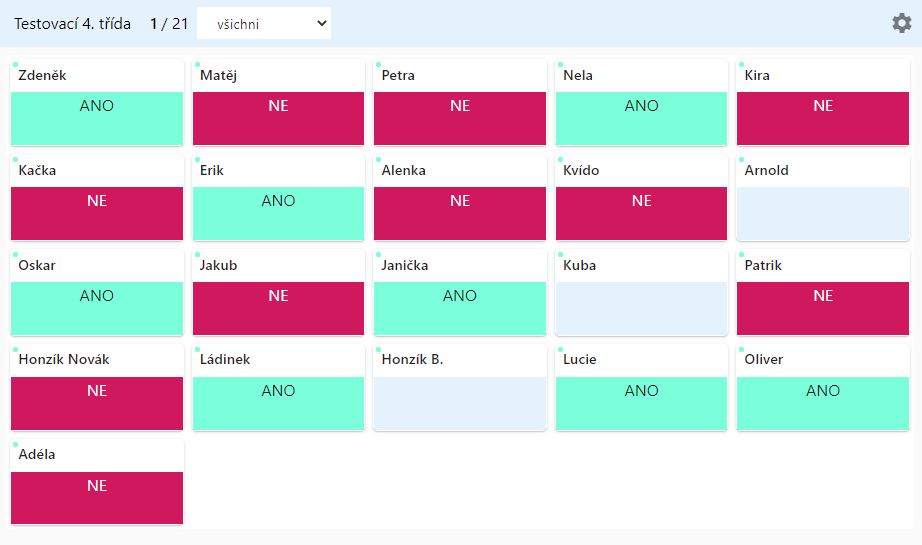Select Oliver's ANO response
922x545 pixels.
coord(823,403)
